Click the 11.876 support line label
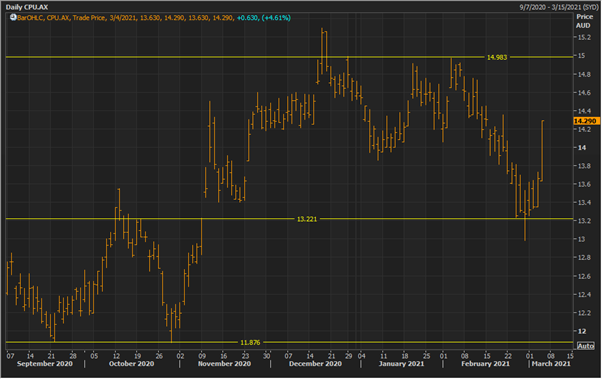The width and height of the screenshot is (602, 379). (x=250, y=343)
